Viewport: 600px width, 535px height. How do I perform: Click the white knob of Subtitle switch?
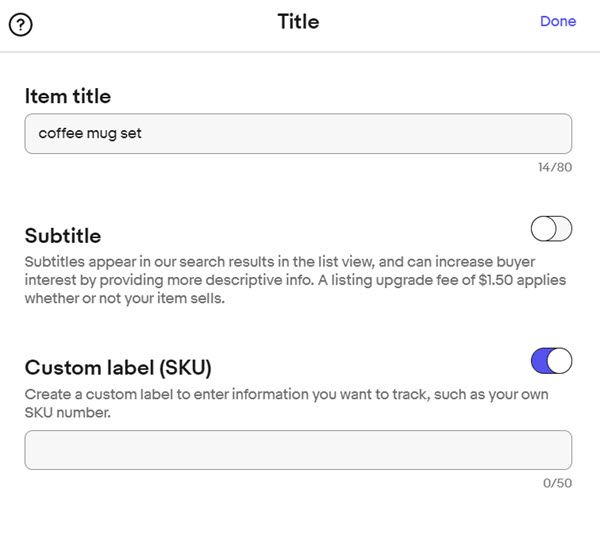click(x=544, y=229)
